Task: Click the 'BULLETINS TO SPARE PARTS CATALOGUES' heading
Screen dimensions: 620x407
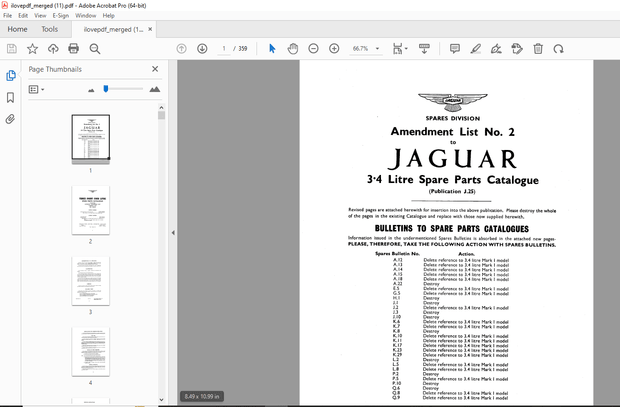Action: click(452, 229)
